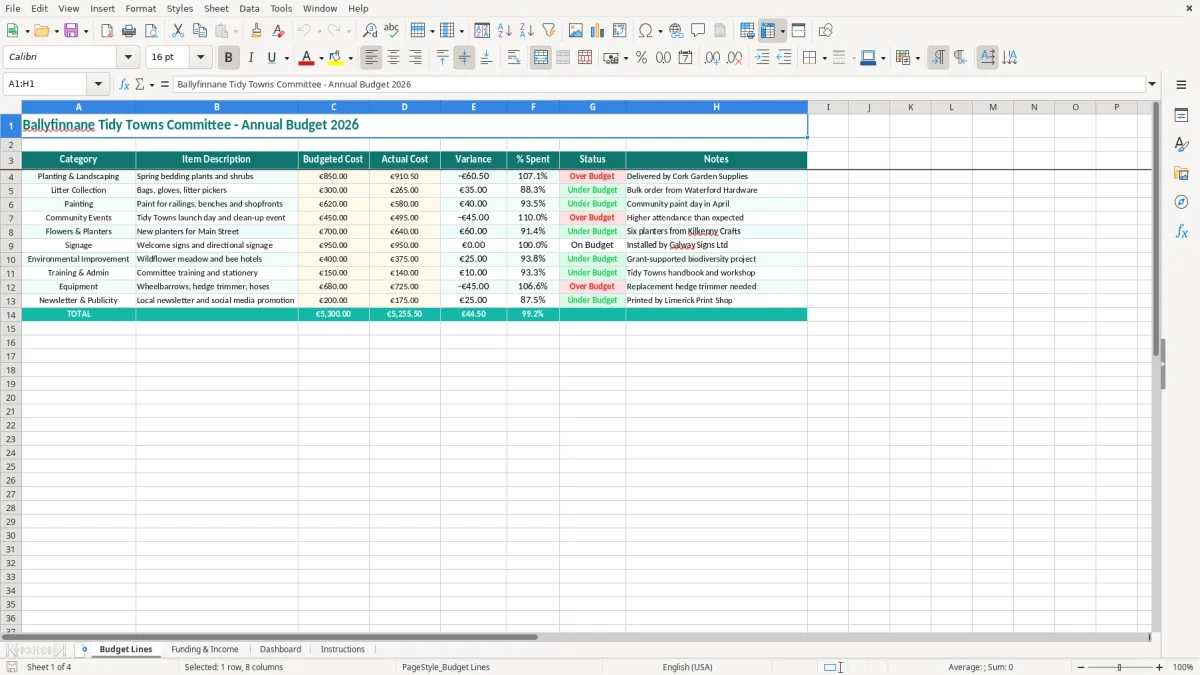Open sidebar Navigator compass icon
This screenshot has height=675, width=1200.
tap(1181, 203)
